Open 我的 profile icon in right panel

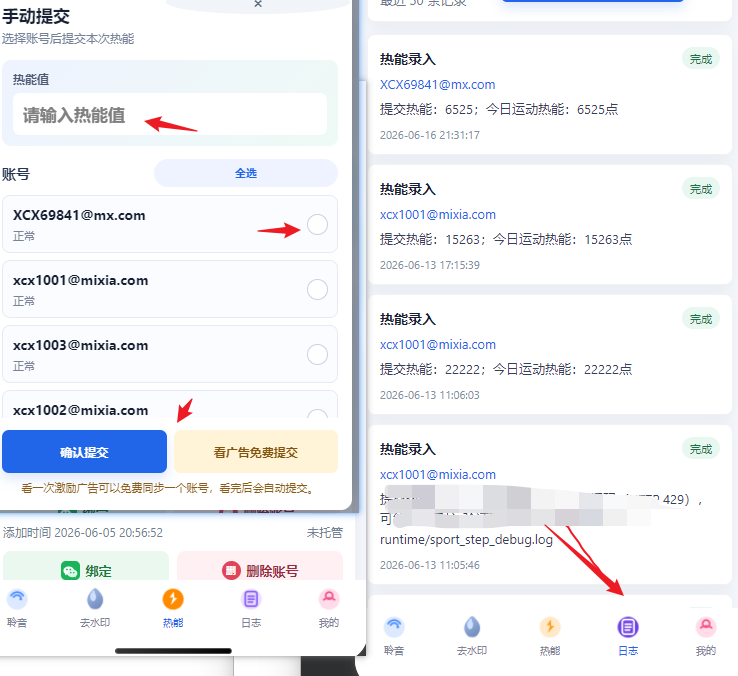(706, 627)
